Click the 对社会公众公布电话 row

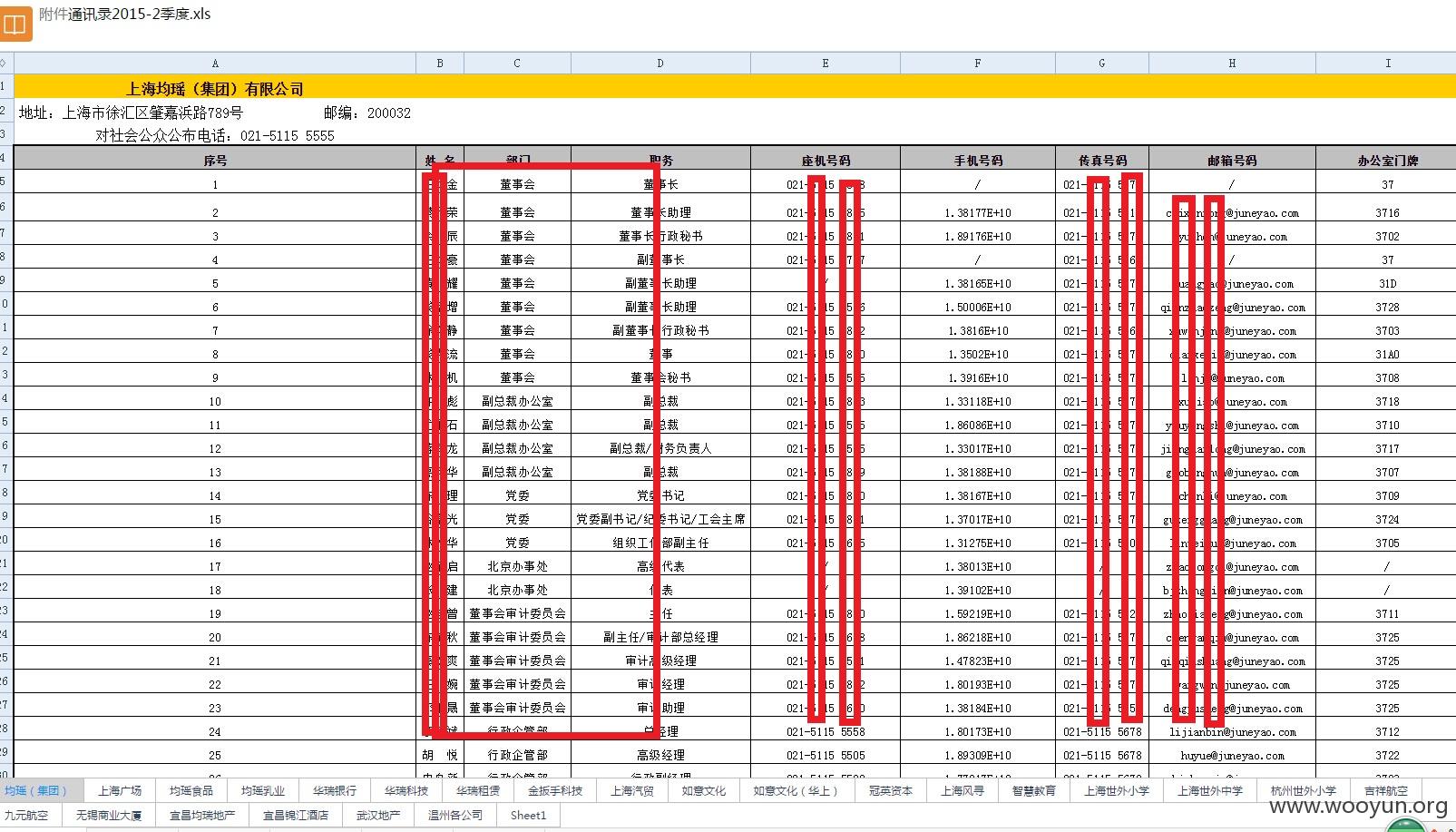pos(215,135)
